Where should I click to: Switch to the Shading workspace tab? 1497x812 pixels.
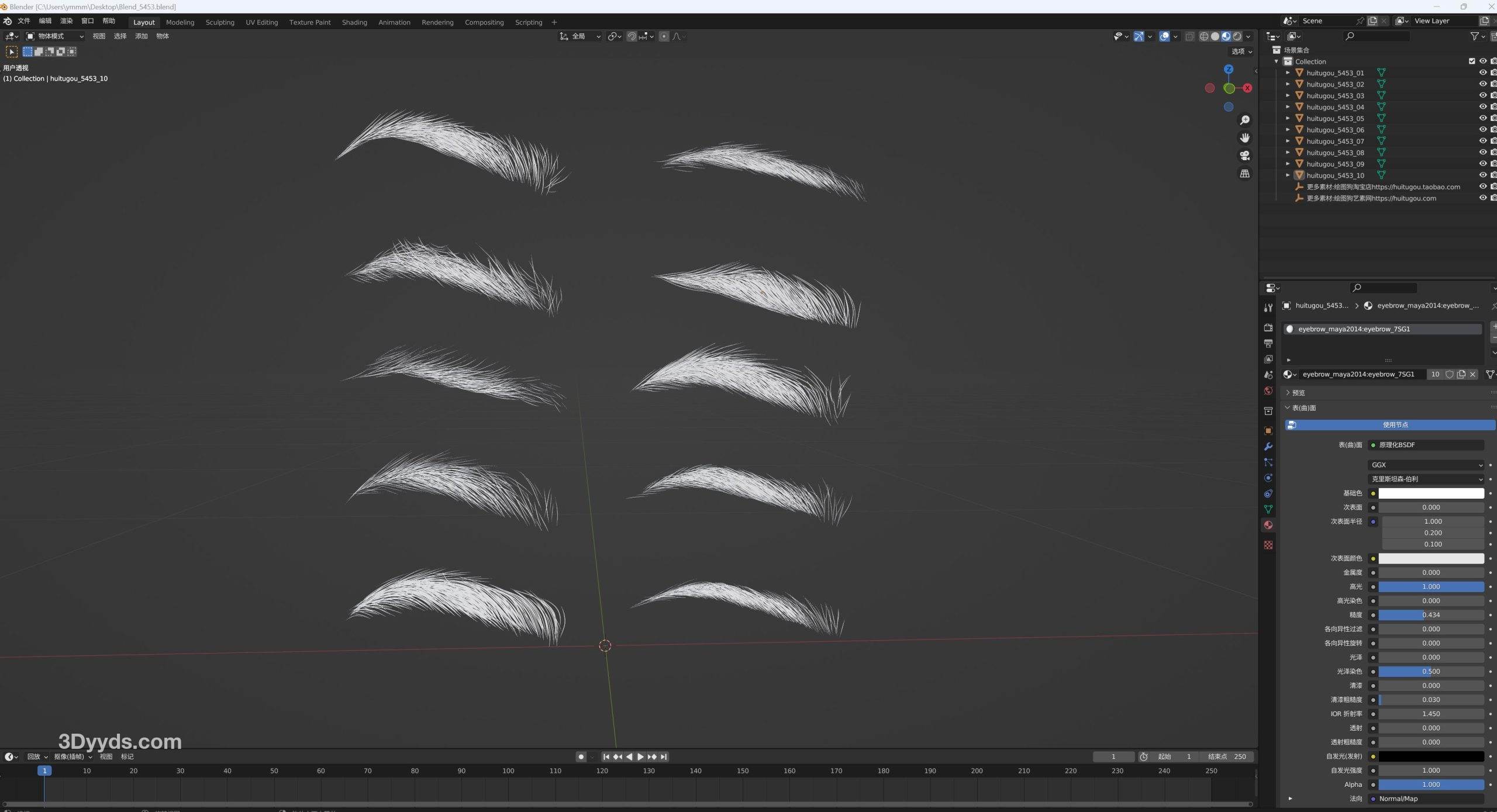click(x=354, y=22)
